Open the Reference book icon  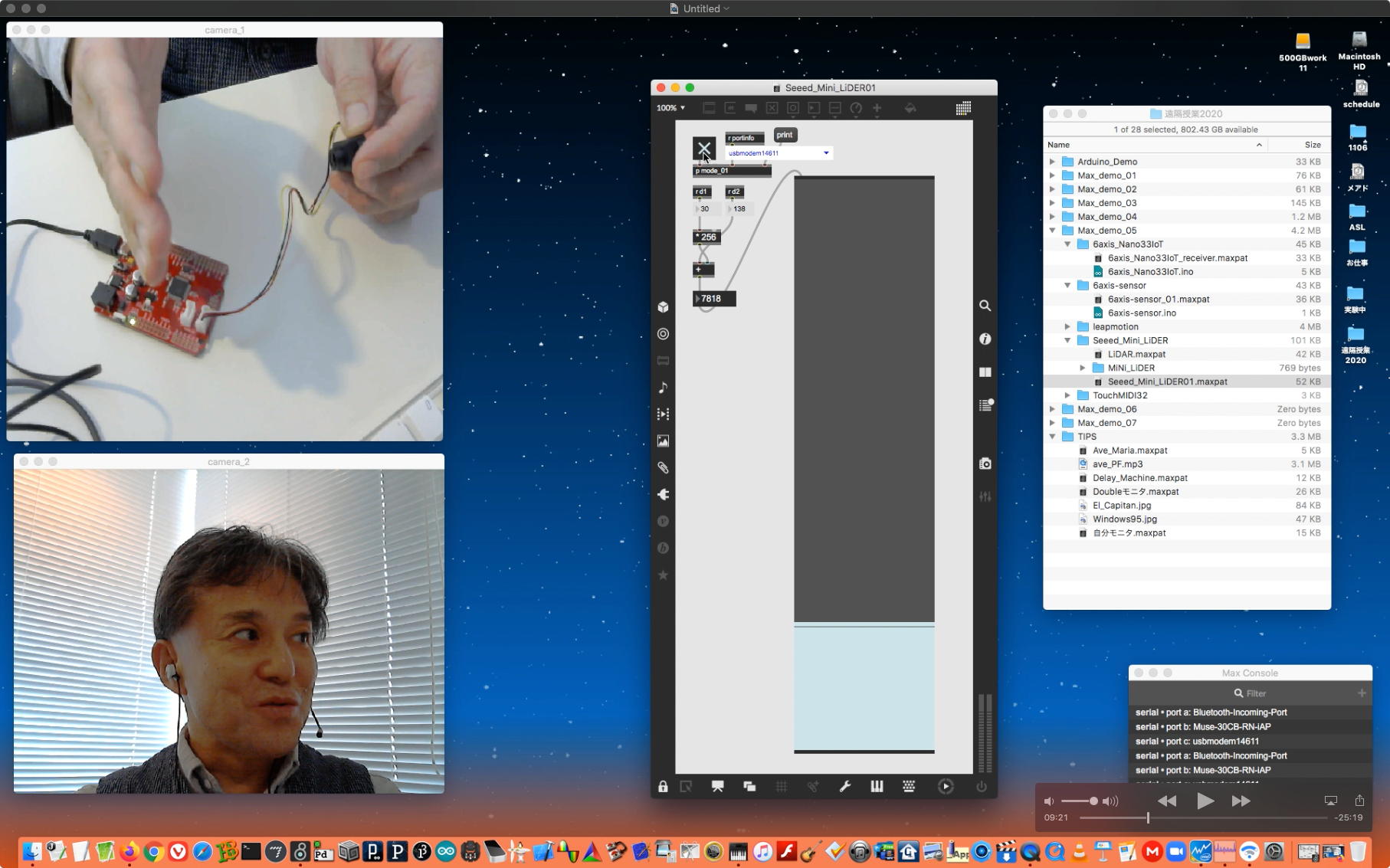tap(985, 372)
